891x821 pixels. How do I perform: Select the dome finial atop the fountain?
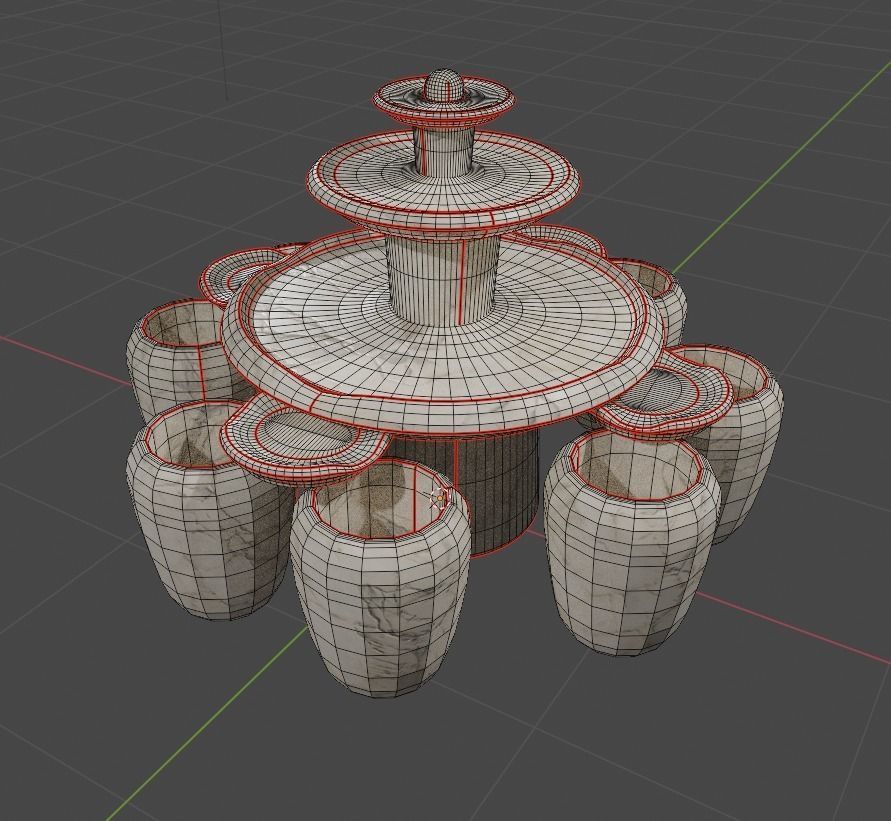(x=446, y=85)
